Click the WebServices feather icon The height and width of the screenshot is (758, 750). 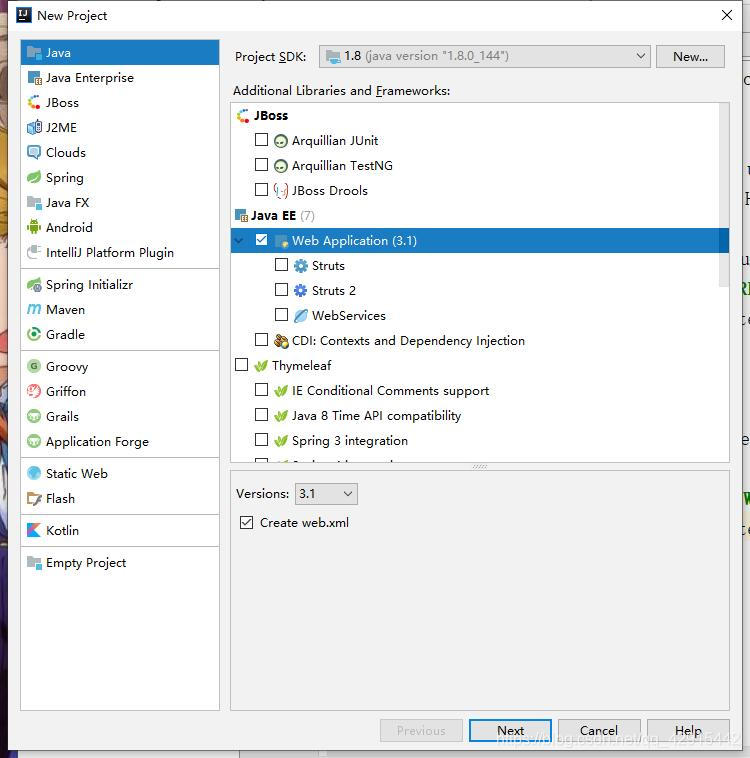[300, 316]
